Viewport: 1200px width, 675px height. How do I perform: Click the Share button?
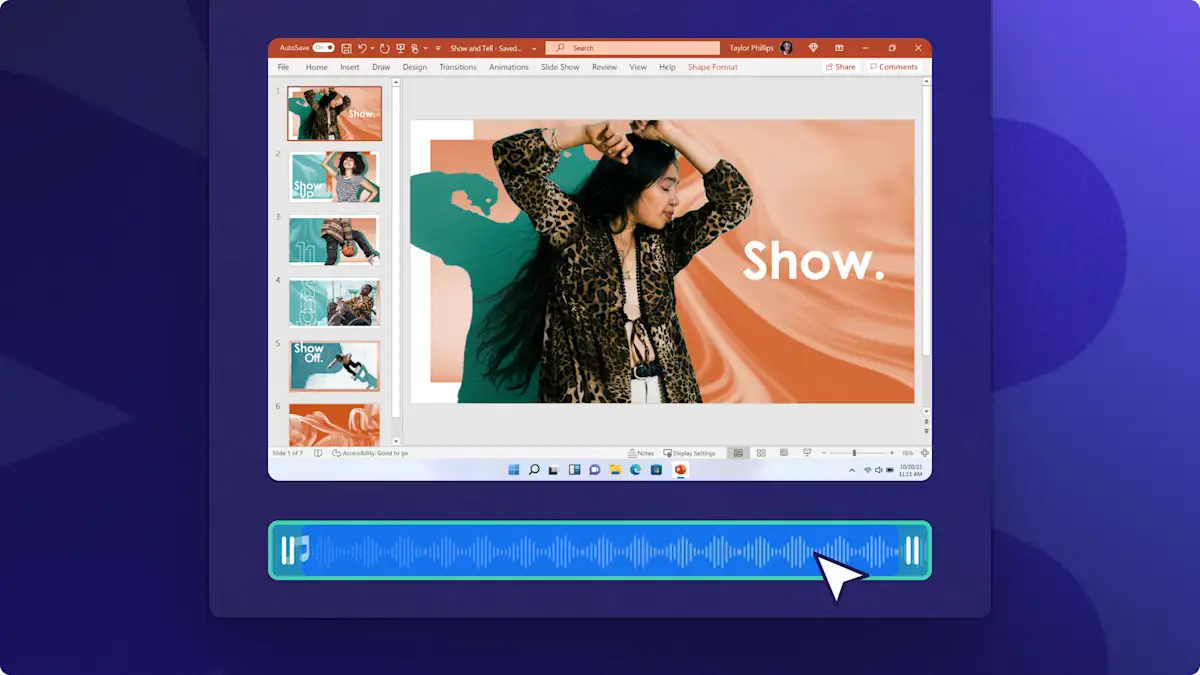pyautogui.click(x=841, y=67)
